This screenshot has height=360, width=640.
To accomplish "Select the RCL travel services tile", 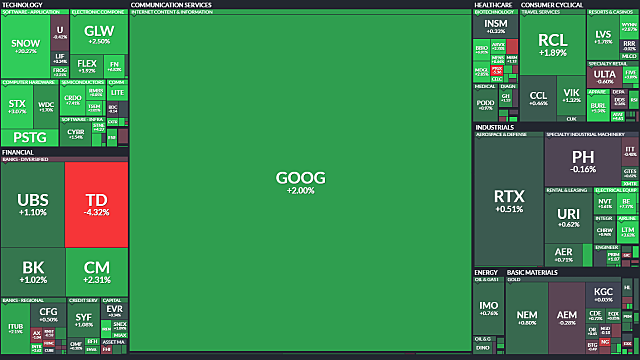I will [553, 45].
